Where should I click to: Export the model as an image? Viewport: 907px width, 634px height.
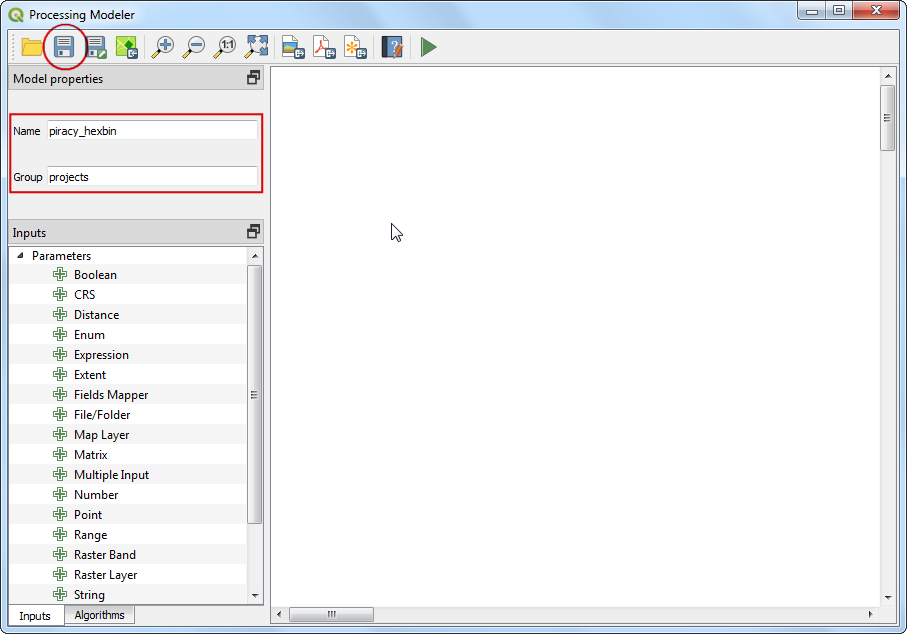292,47
